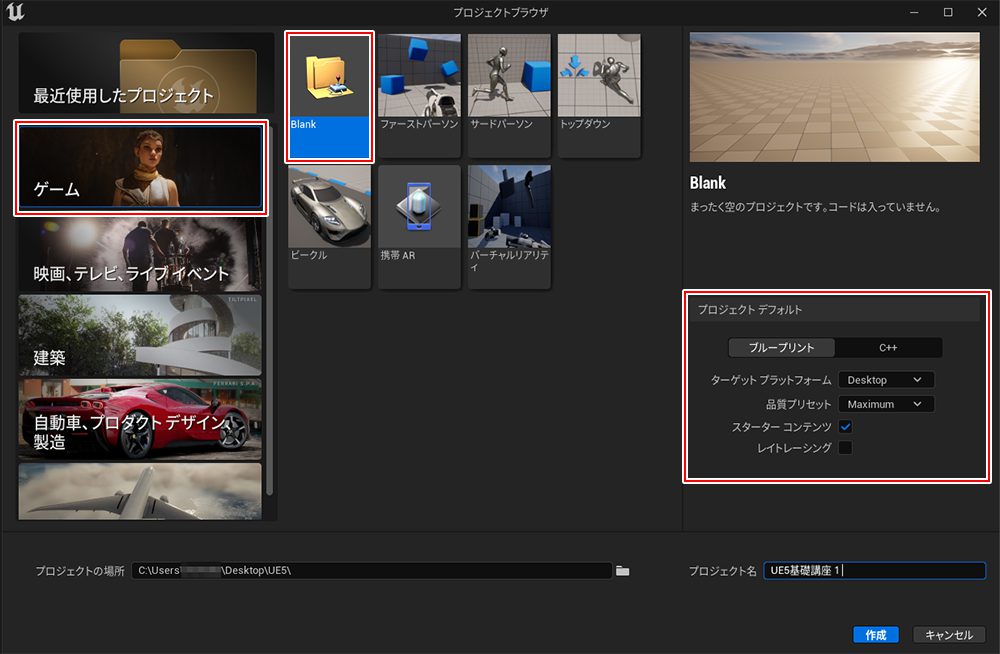The height and width of the screenshot is (654, 1000).
Task: Select ブループリント project type
Action: point(781,348)
